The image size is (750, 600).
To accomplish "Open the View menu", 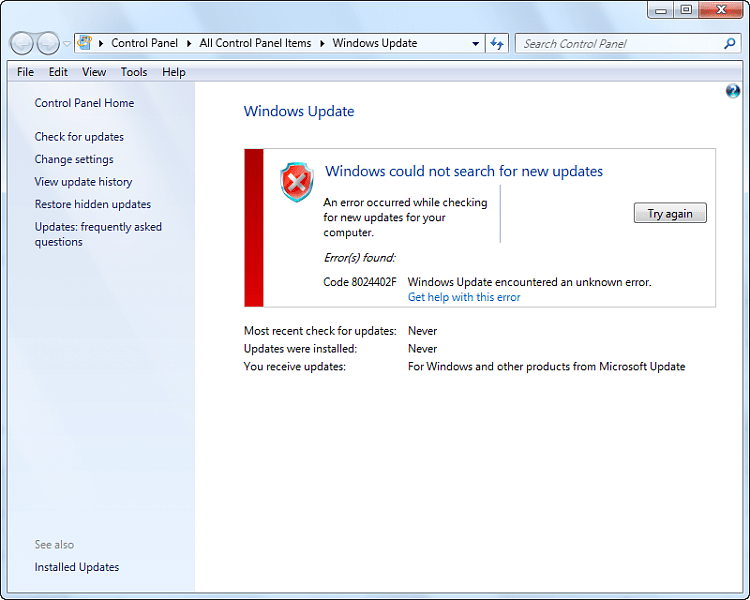I will pos(94,72).
